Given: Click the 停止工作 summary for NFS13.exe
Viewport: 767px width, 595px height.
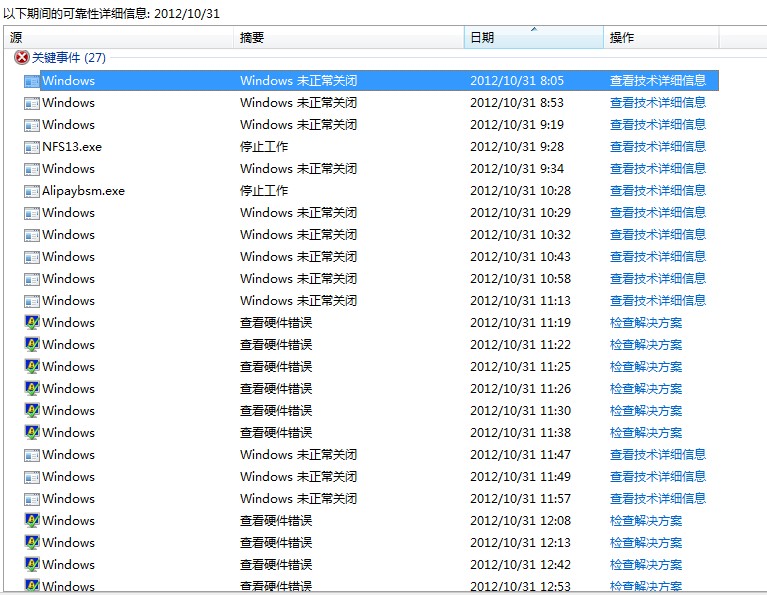Looking at the screenshot, I should tap(264, 147).
